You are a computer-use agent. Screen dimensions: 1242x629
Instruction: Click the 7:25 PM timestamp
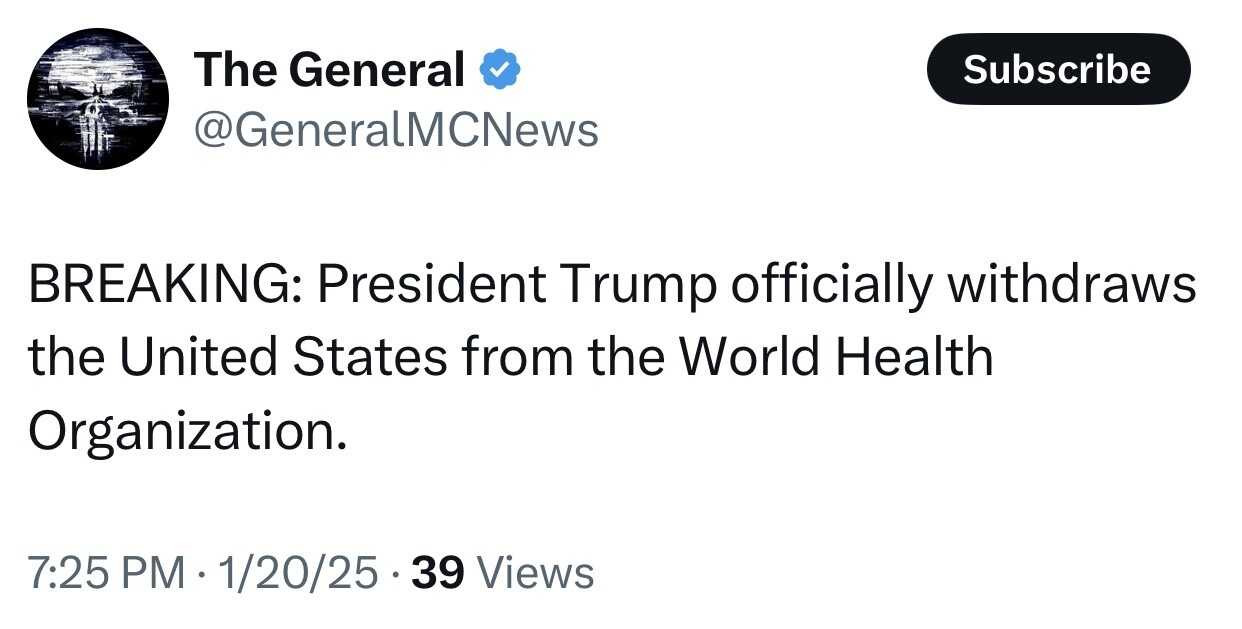coord(107,573)
